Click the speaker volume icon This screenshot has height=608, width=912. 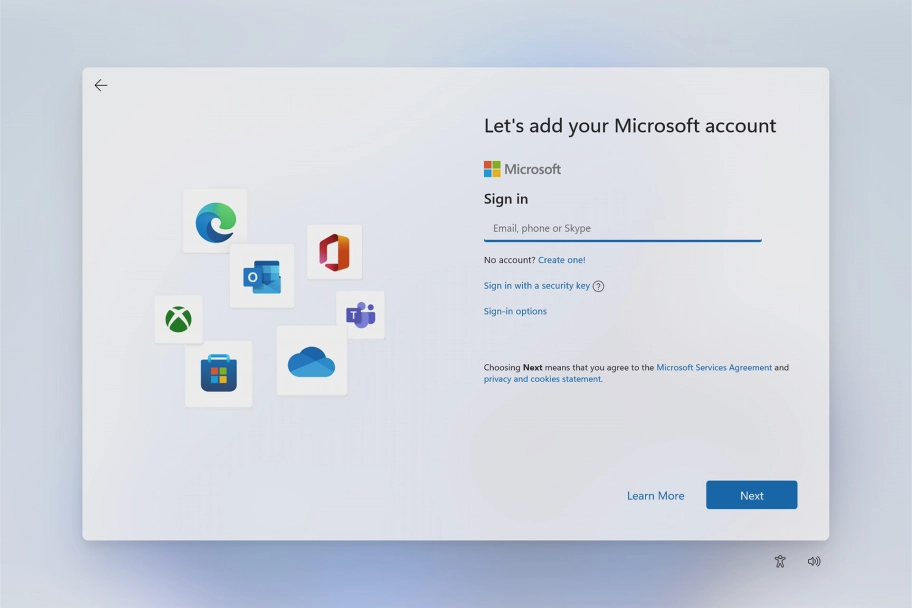pyautogui.click(x=814, y=561)
